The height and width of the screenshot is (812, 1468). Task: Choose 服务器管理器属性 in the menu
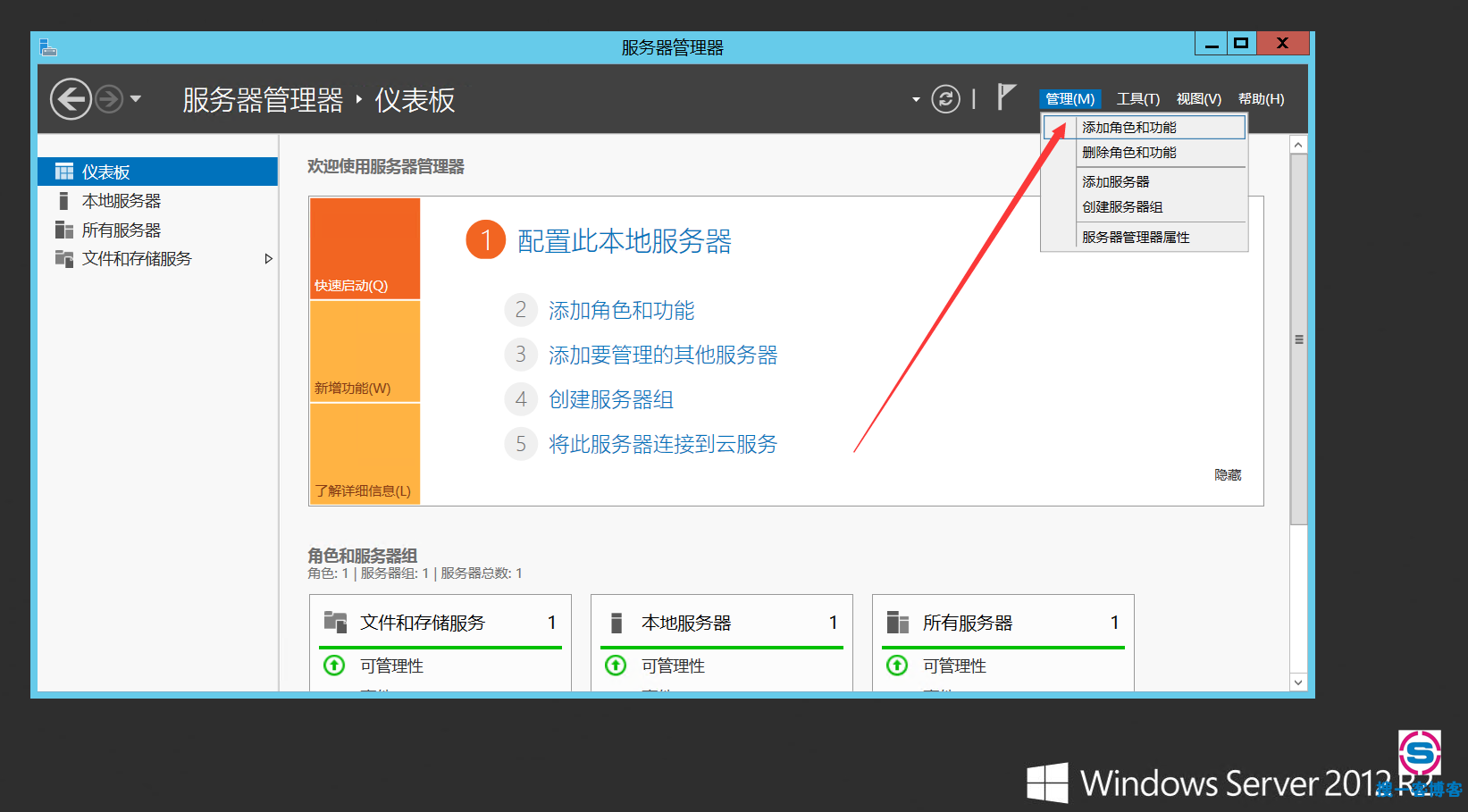click(1136, 238)
